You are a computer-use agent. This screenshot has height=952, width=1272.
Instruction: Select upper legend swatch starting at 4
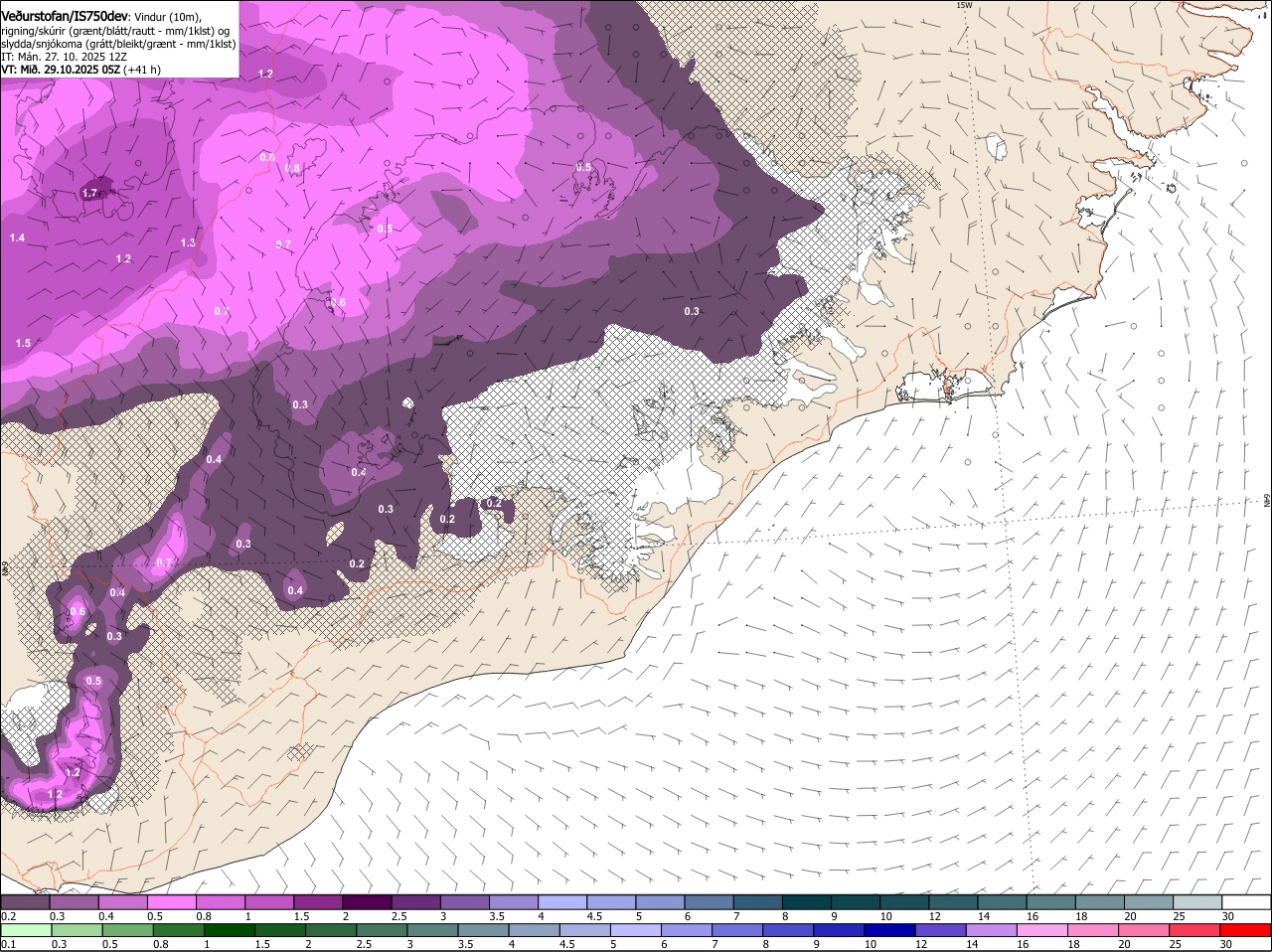coord(561,902)
